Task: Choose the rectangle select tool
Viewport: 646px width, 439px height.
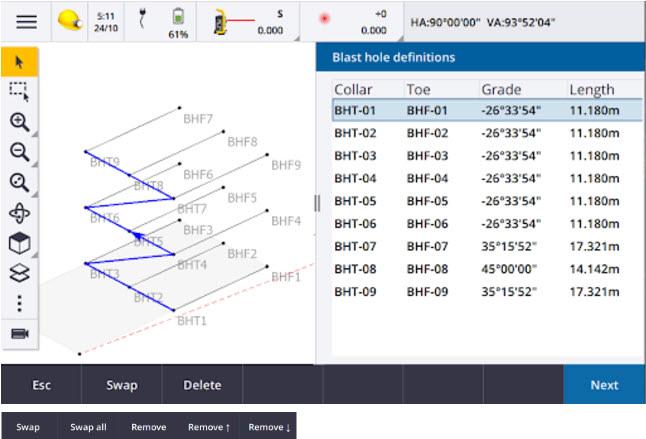Action: coord(19,92)
